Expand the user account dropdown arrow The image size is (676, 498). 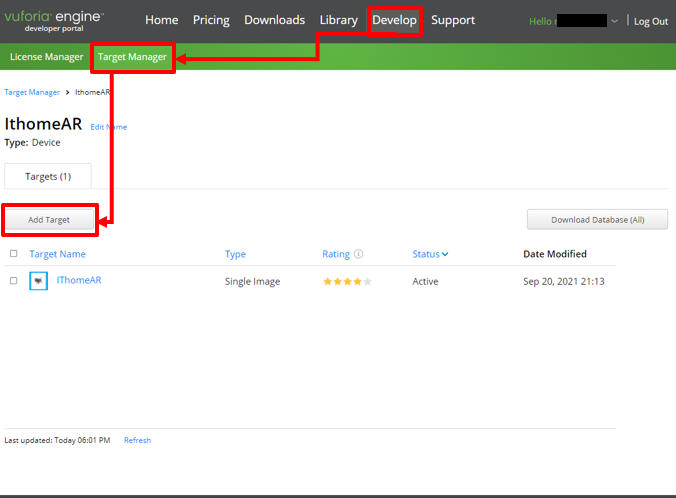click(x=615, y=21)
